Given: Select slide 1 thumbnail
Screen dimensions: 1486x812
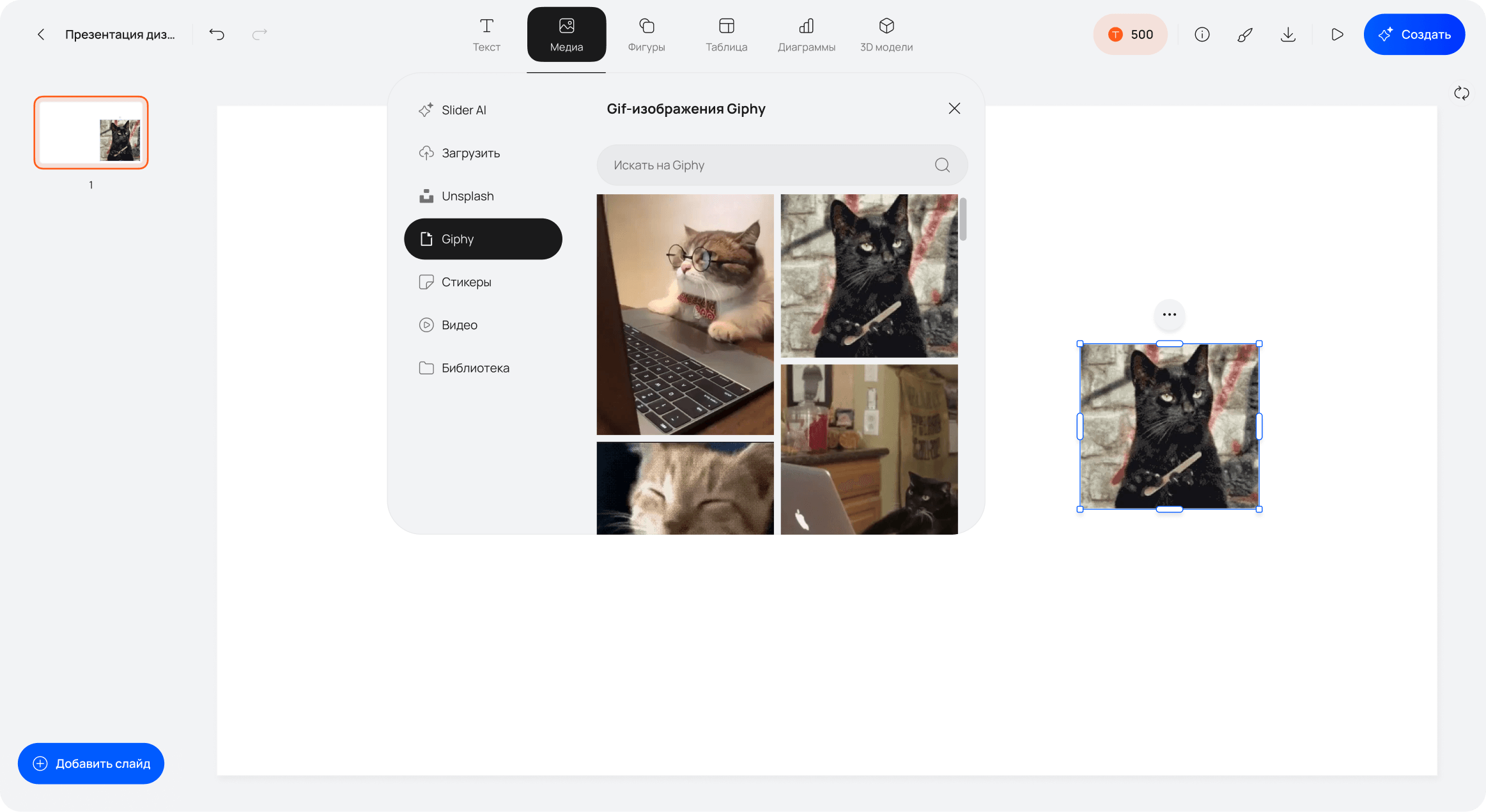Looking at the screenshot, I should tap(91, 133).
